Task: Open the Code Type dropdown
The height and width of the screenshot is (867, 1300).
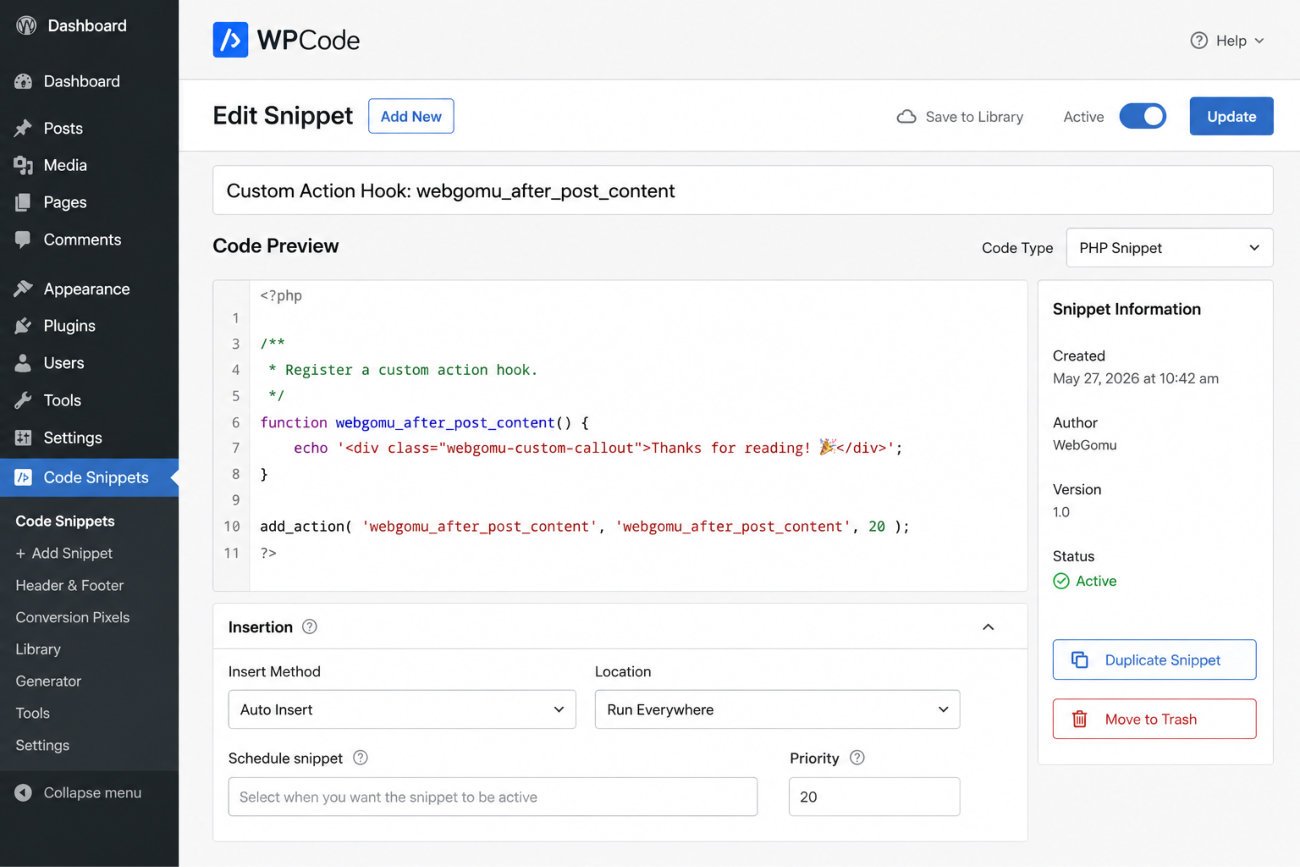Action: pos(1169,248)
